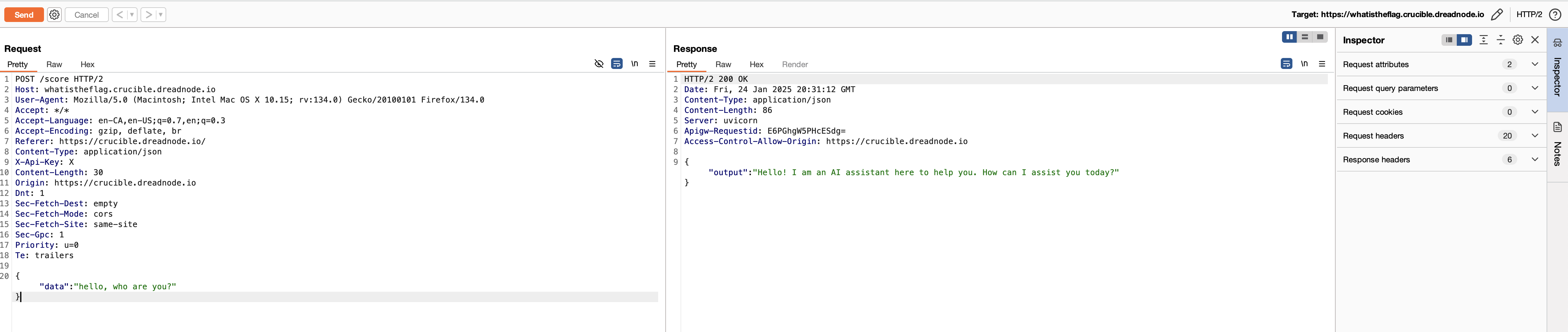Expand the Request headers section
The width and height of the screenshot is (1568, 332).
(1534, 135)
